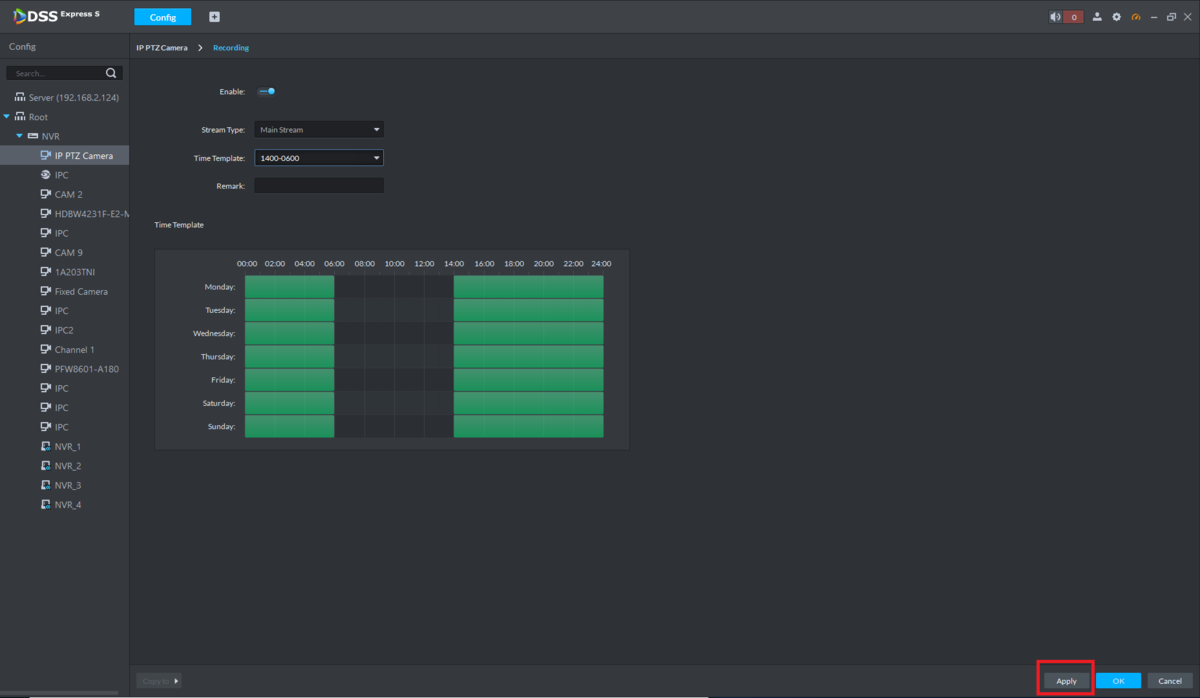Click the NVR_1 channel icon
The width and height of the screenshot is (1200, 698).
tap(46, 446)
